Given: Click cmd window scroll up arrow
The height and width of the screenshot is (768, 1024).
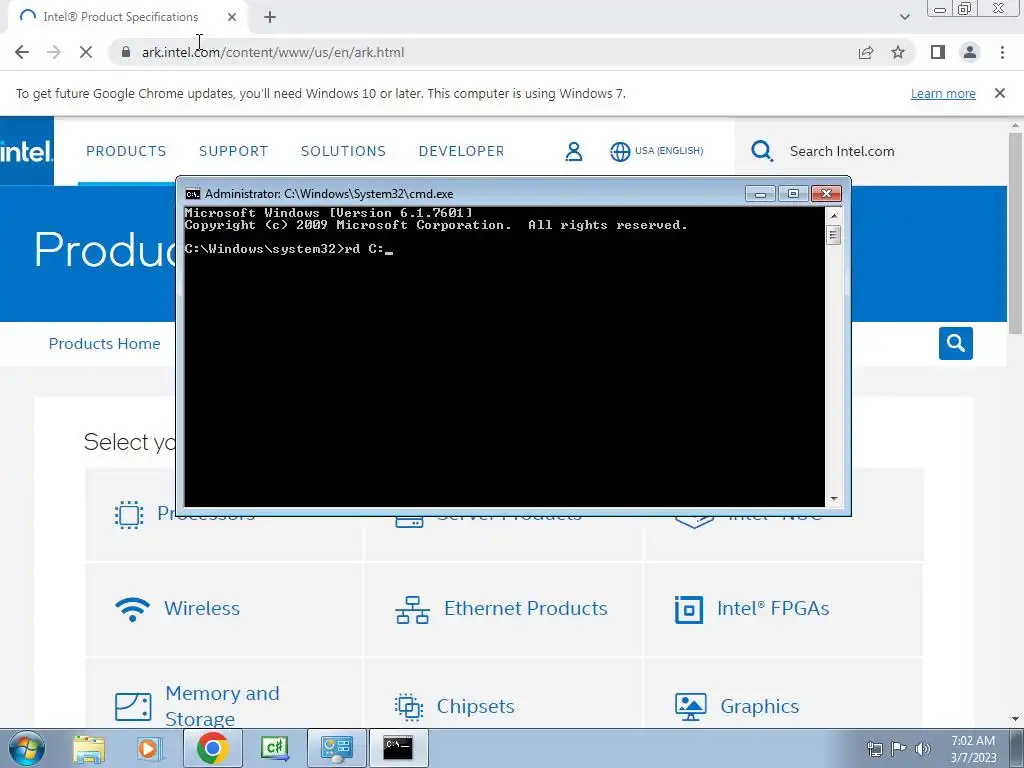Looking at the screenshot, I should coord(833,216).
